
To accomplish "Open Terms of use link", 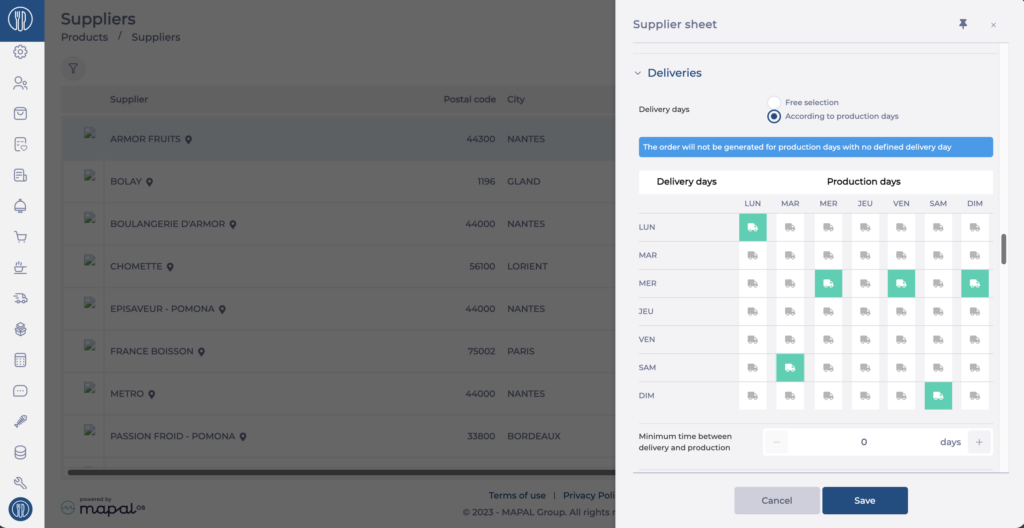I will point(517,495).
